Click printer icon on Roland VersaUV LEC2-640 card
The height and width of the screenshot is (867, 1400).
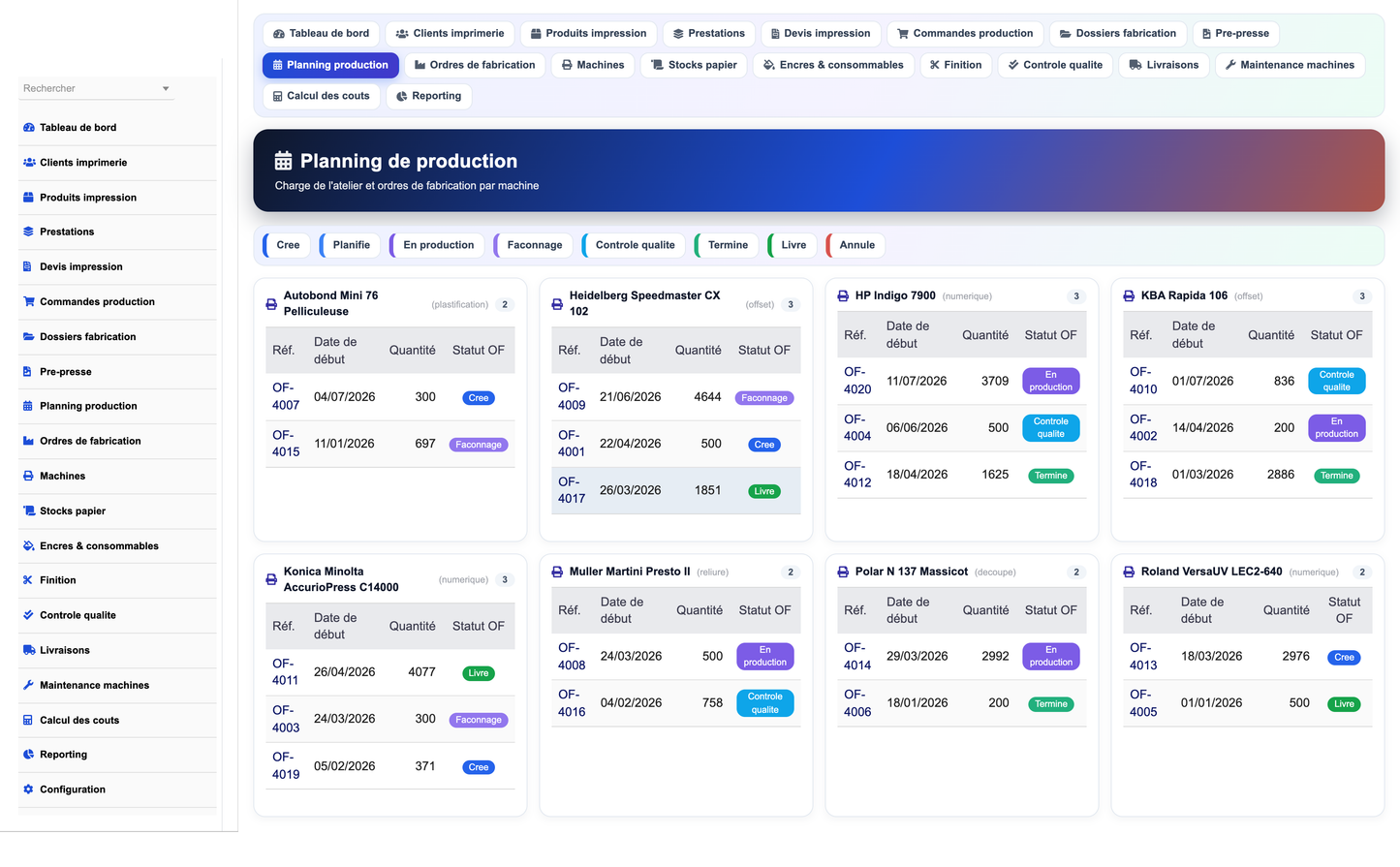click(1129, 573)
